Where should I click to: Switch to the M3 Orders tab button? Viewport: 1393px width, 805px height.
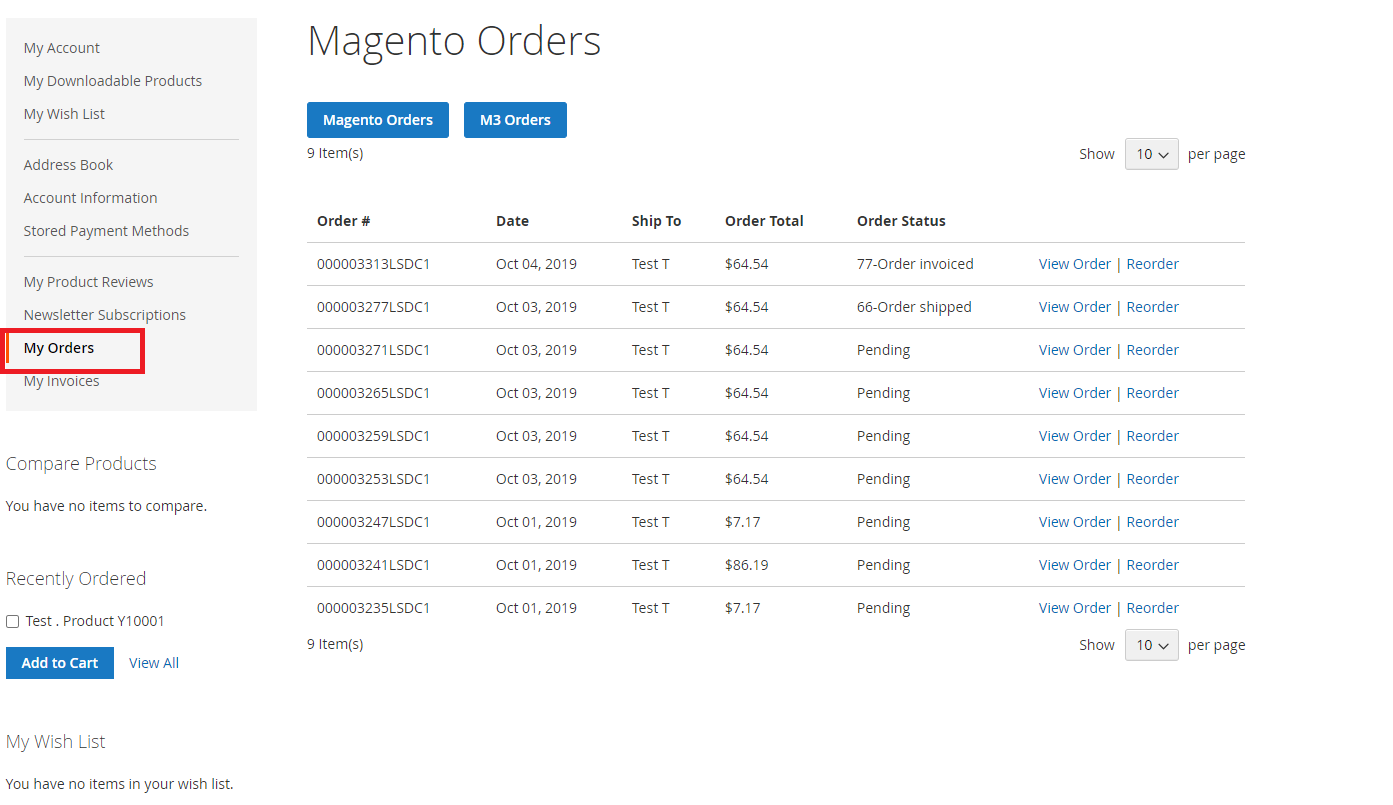click(x=515, y=120)
